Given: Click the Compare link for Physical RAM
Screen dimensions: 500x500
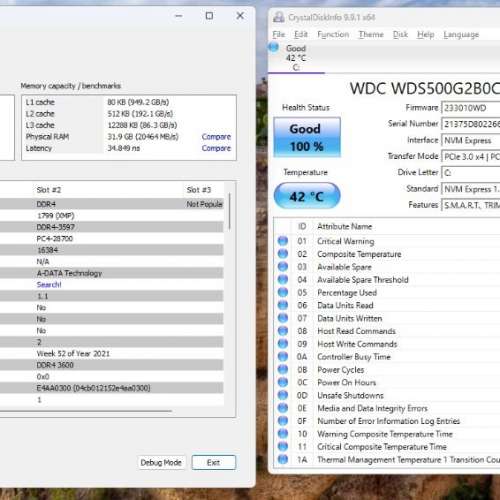Looking at the screenshot, I should point(216,137).
